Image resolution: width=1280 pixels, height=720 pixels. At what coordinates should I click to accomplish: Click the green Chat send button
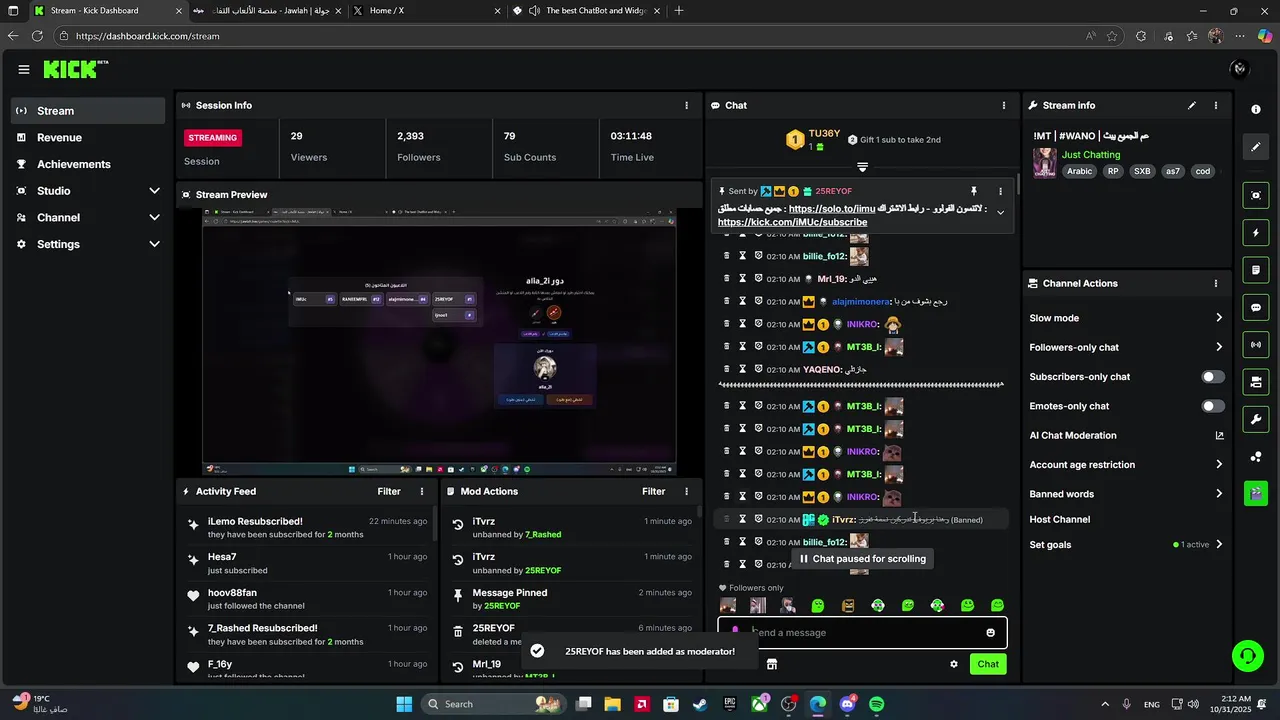pos(988,664)
